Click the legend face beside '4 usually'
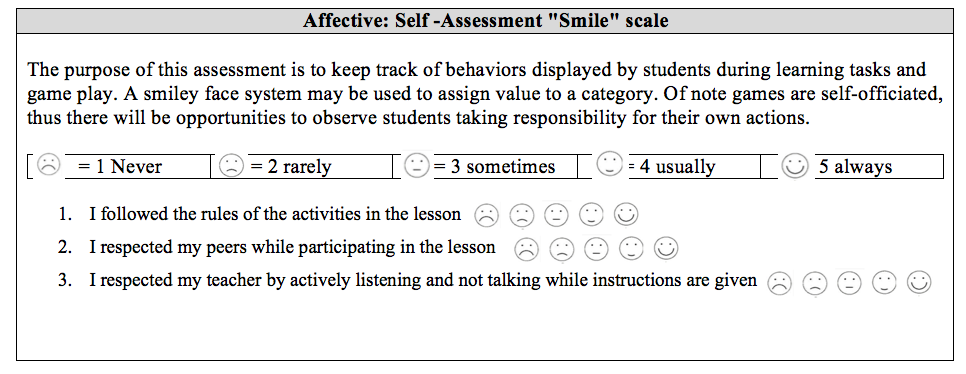 point(610,163)
